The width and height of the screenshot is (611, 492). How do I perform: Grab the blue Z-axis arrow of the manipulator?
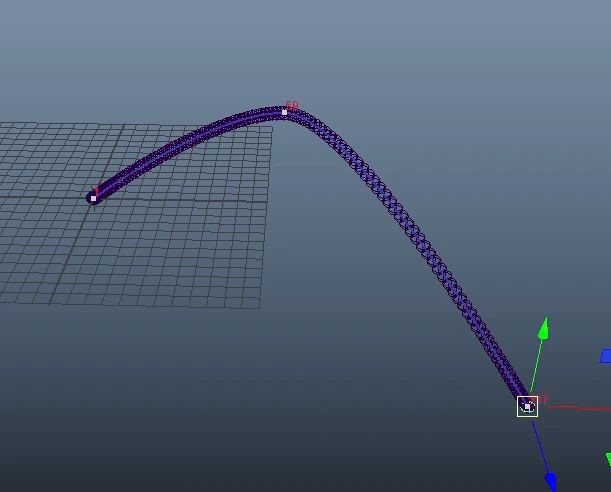coord(551,481)
